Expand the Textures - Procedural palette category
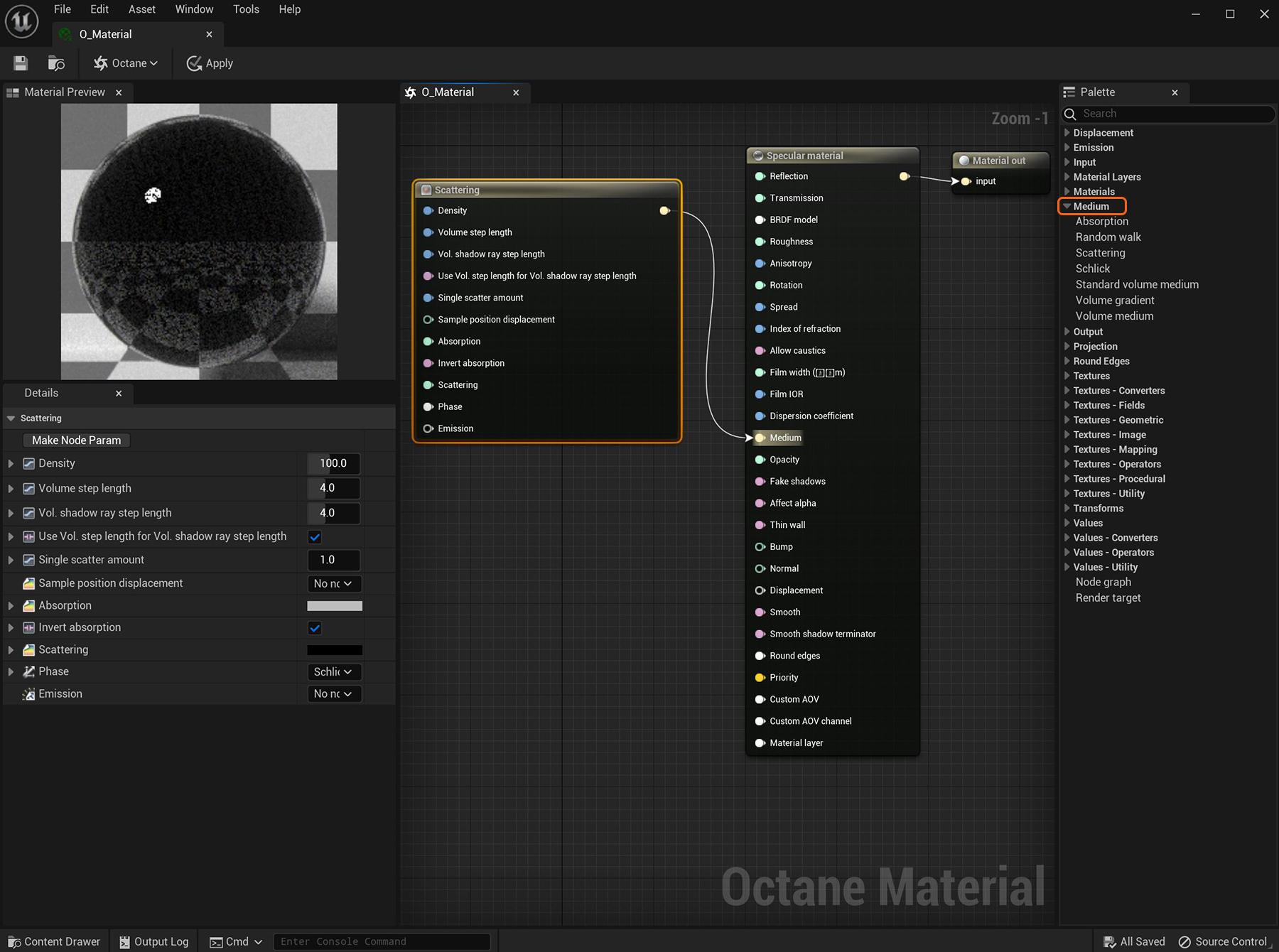 1067,479
